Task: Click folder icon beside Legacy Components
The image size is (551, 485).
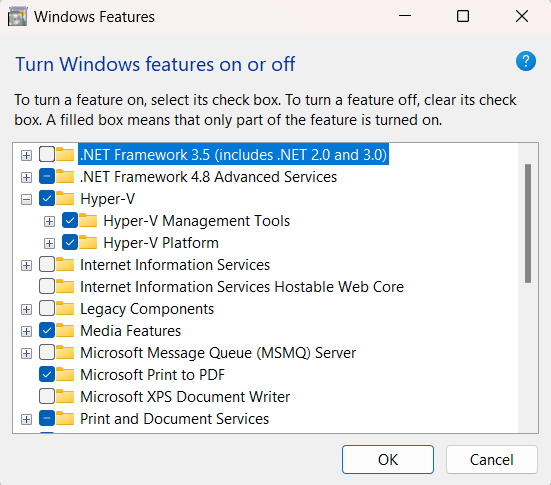Action: (65, 309)
